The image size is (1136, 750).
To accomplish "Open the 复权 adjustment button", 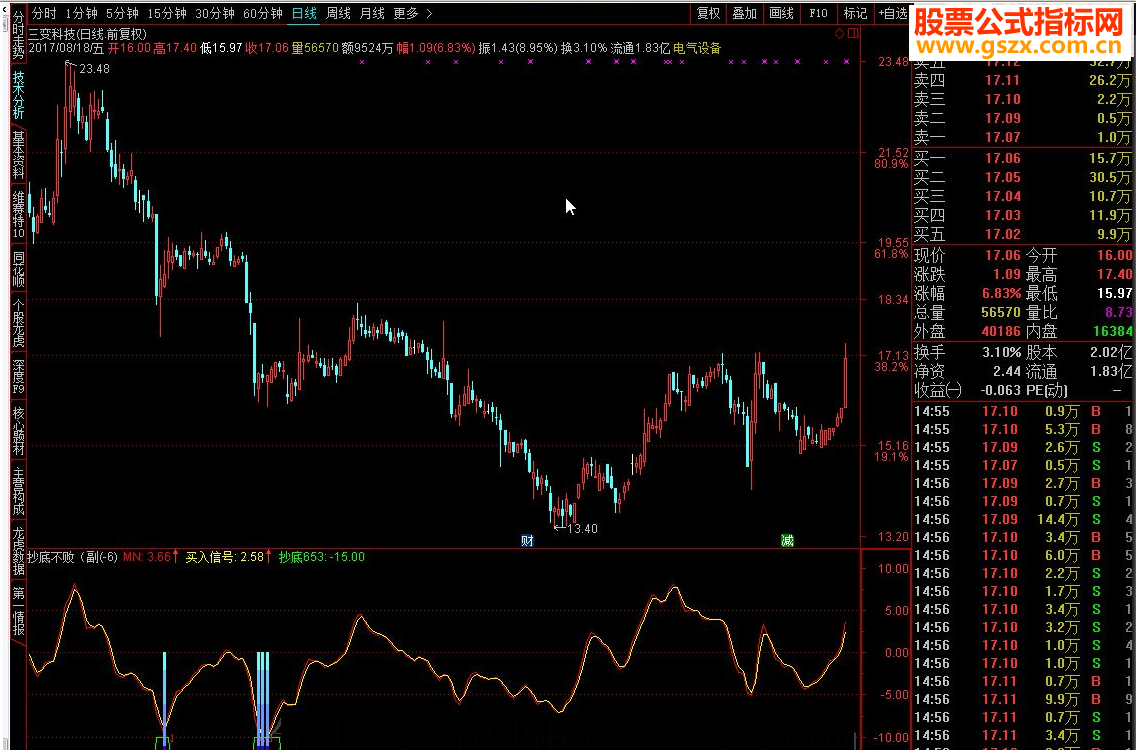I will point(708,13).
